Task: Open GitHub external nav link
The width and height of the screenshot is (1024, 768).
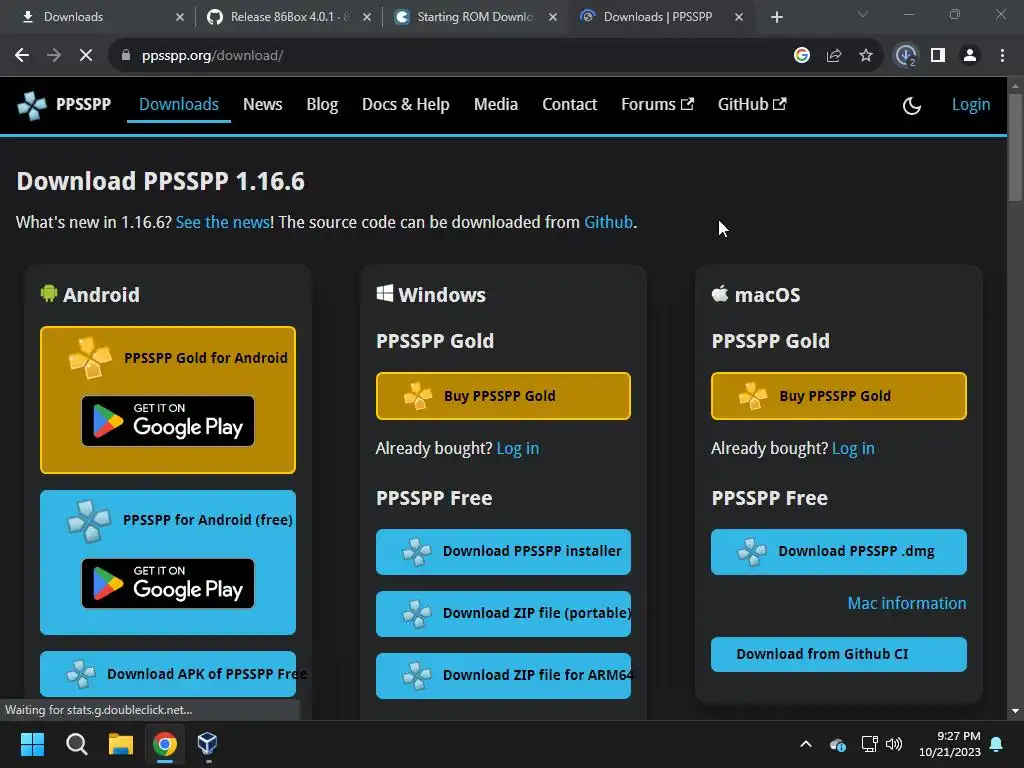Action: coord(752,104)
